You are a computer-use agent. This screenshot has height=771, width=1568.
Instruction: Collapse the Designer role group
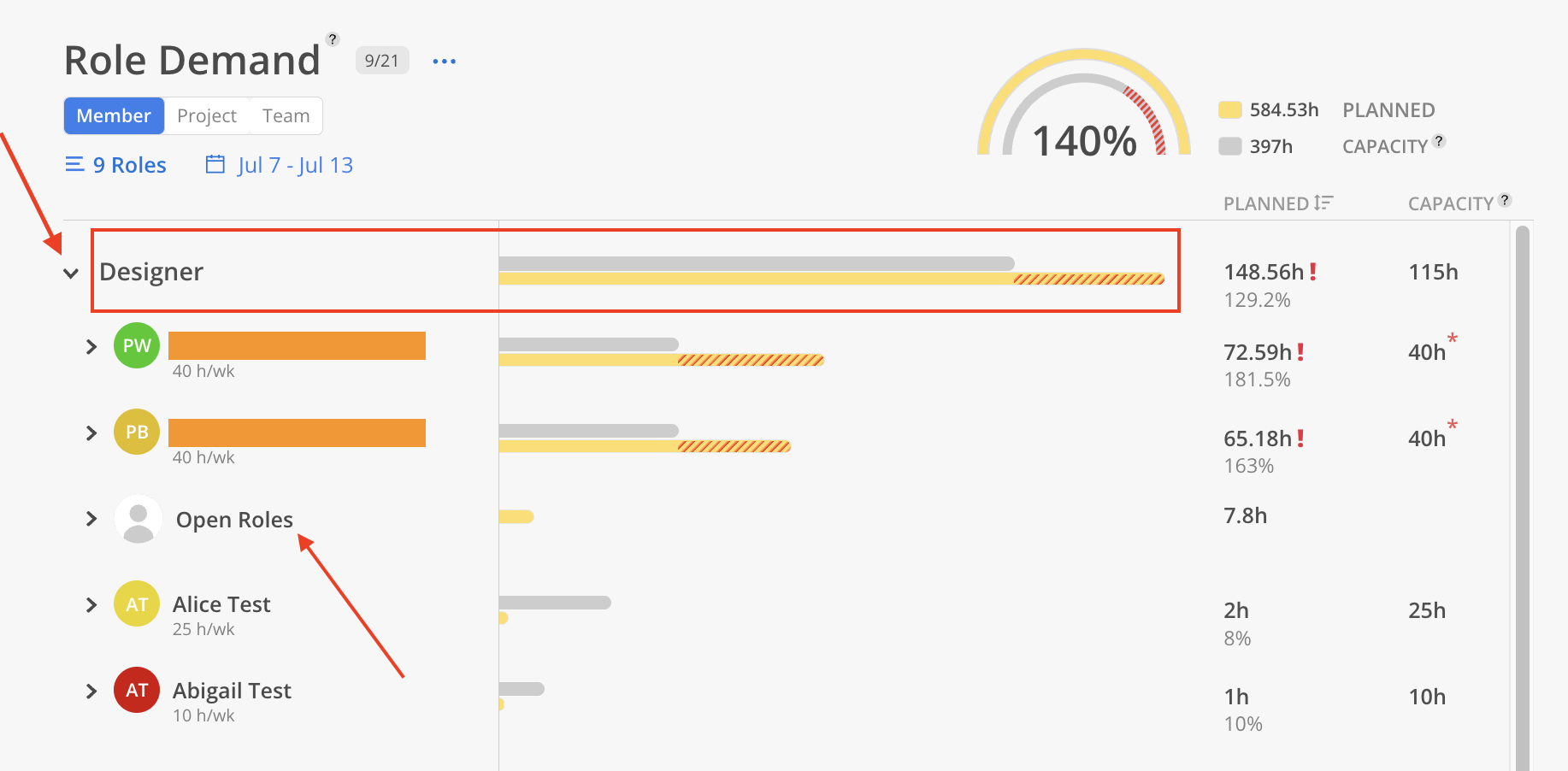pos(71,274)
